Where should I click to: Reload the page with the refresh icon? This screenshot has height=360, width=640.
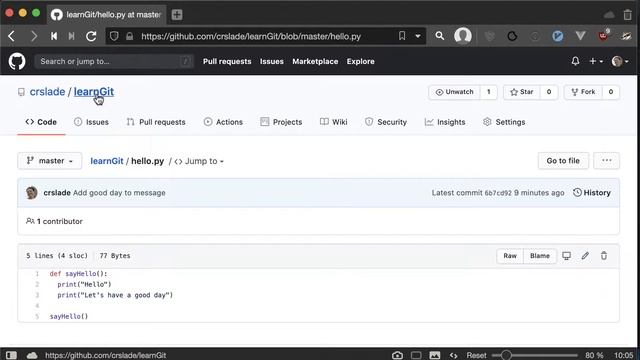point(91,36)
